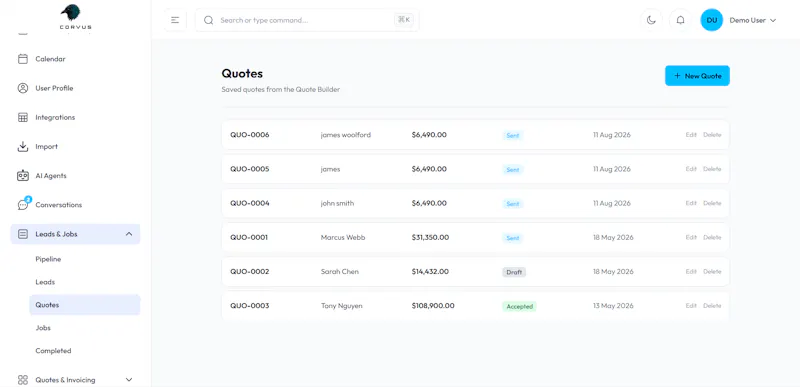Image resolution: width=800 pixels, height=387 pixels.
Task: Click the Integrations grid icon
Action: tap(23, 117)
